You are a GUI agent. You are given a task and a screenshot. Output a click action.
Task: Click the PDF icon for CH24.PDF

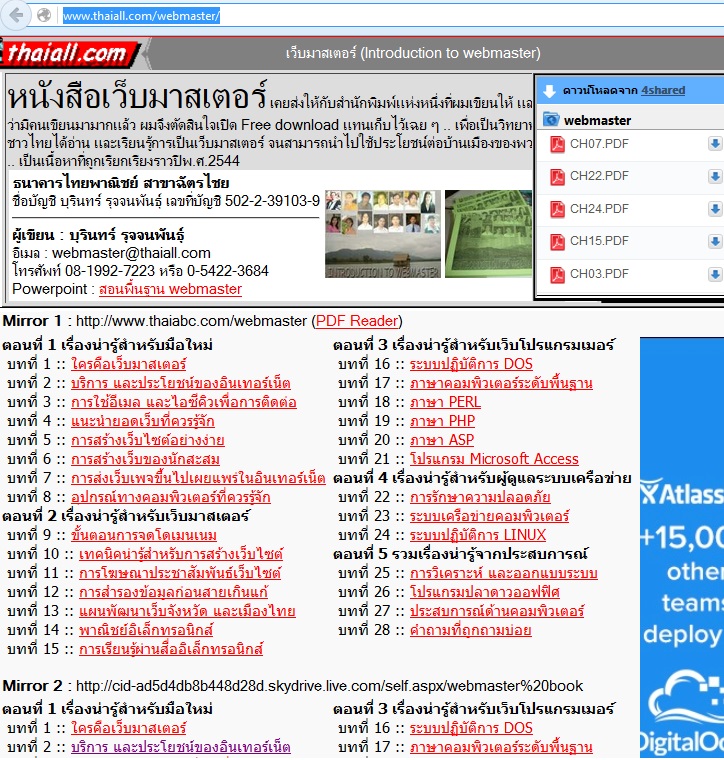(x=557, y=209)
